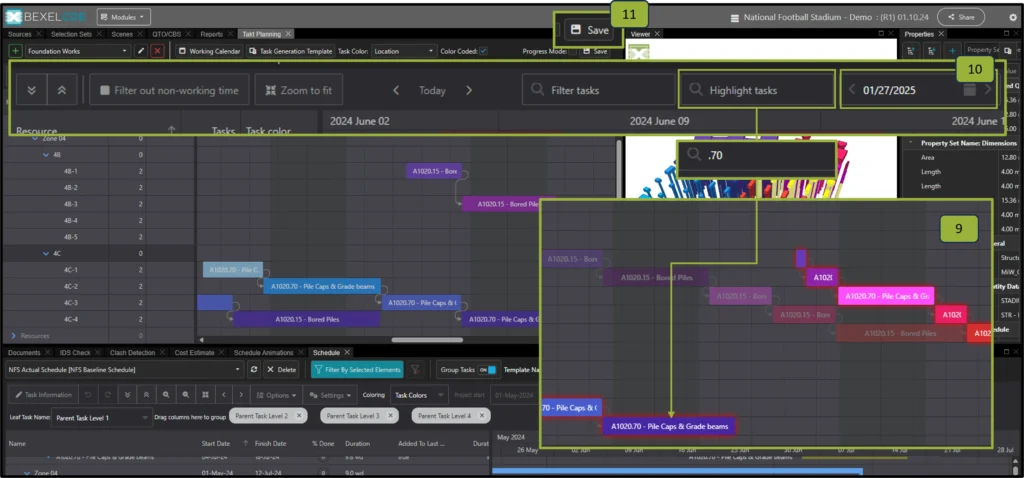Click the takt chart horizontal scrollbar

(427, 340)
